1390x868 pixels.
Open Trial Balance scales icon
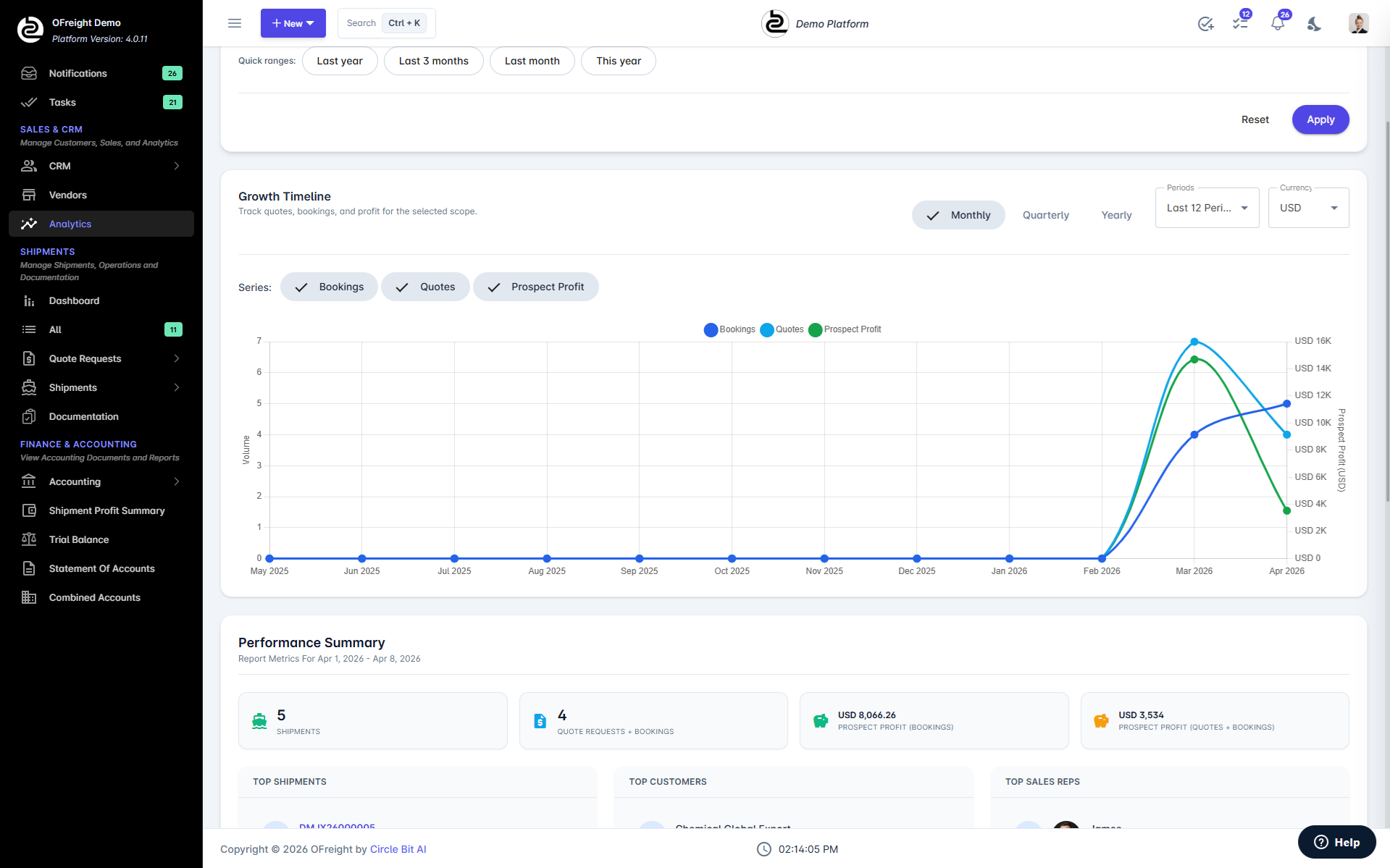29,539
